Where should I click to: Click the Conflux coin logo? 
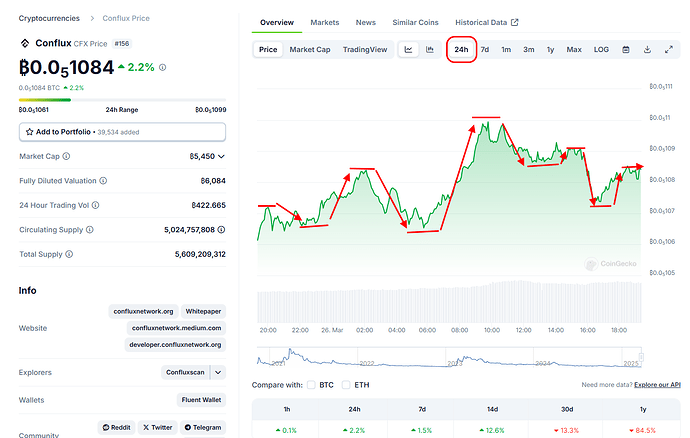click(x=25, y=43)
